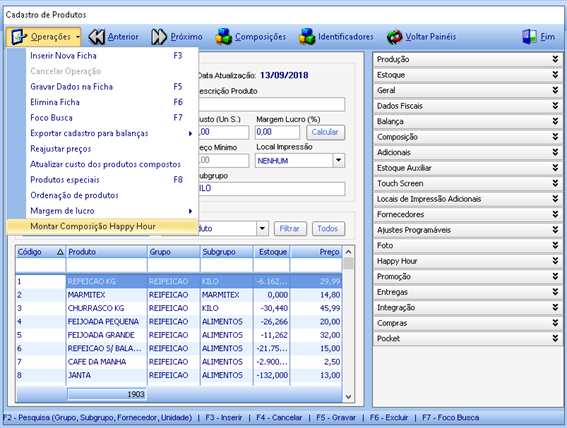The image size is (567, 428).
Task: Expand the Entregas panel
Action: click(467, 293)
